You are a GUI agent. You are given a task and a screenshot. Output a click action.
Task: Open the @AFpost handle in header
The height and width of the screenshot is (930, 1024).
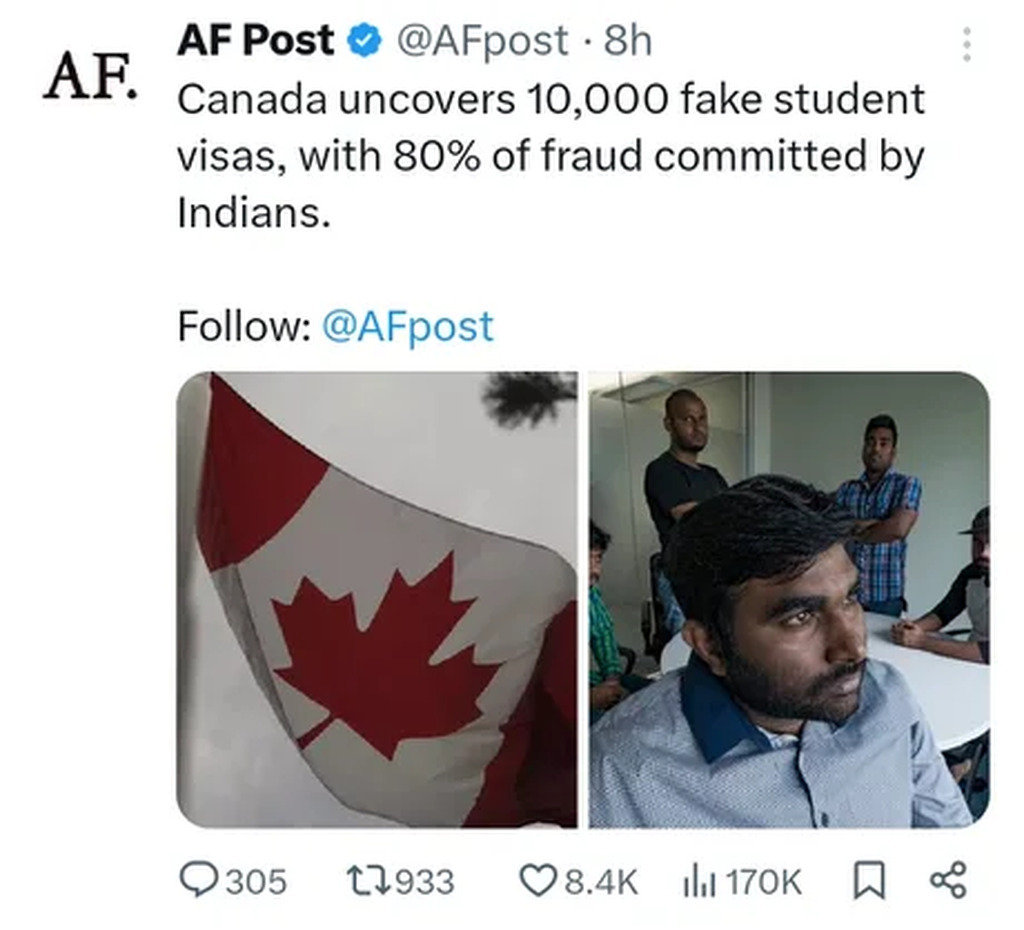pyautogui.click(x=483, y=40)
